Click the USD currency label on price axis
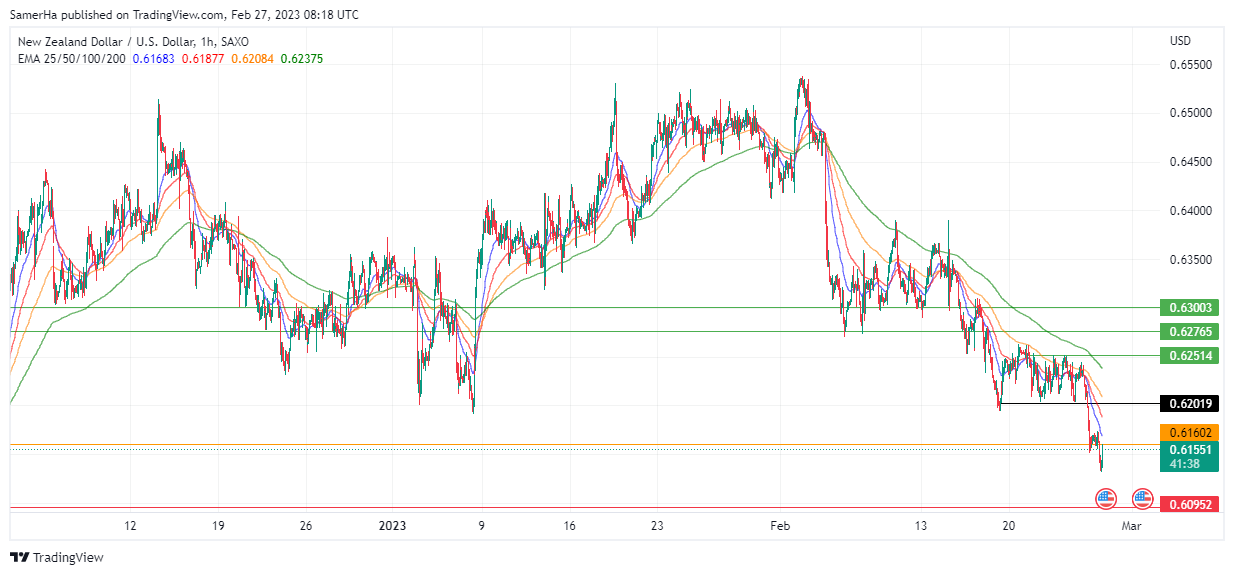 click(x=1180, y=41)
